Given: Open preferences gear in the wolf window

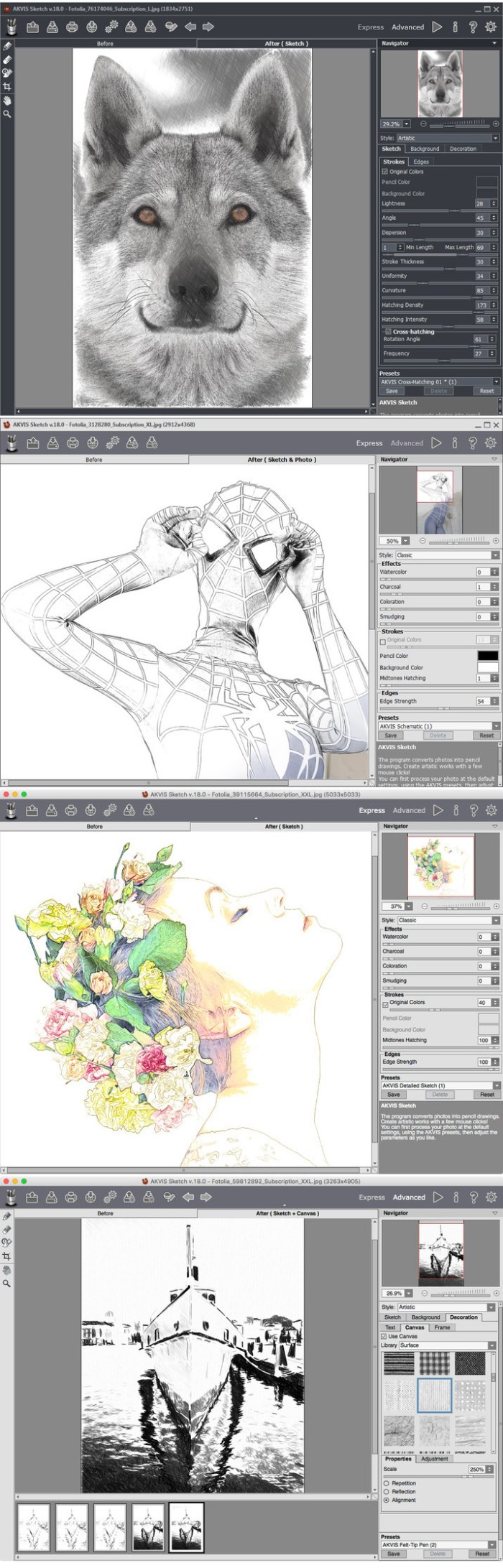Looking at the screenshot, I should [491, 27].
